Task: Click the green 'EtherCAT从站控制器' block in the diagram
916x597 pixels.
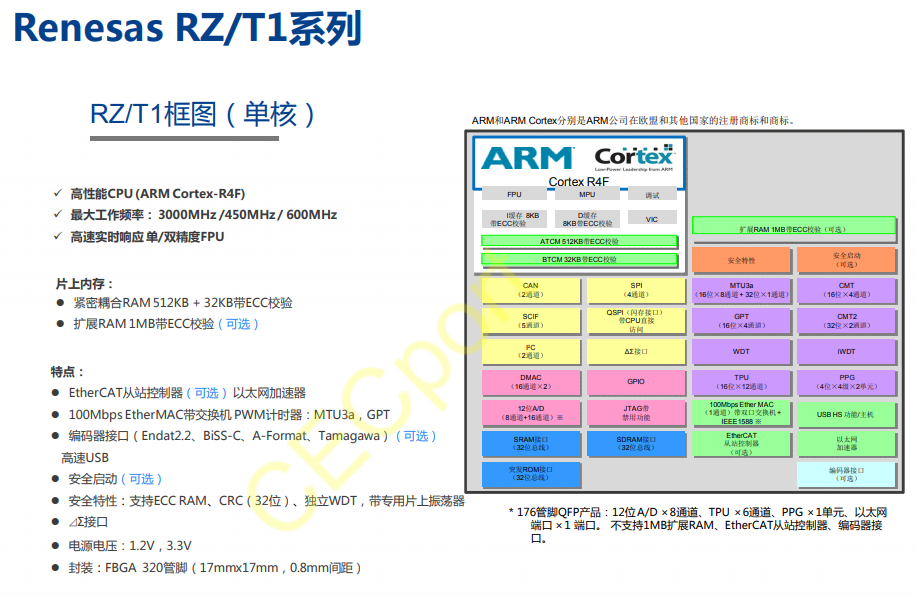Action: pyautogui.click(x=741, y=444)
